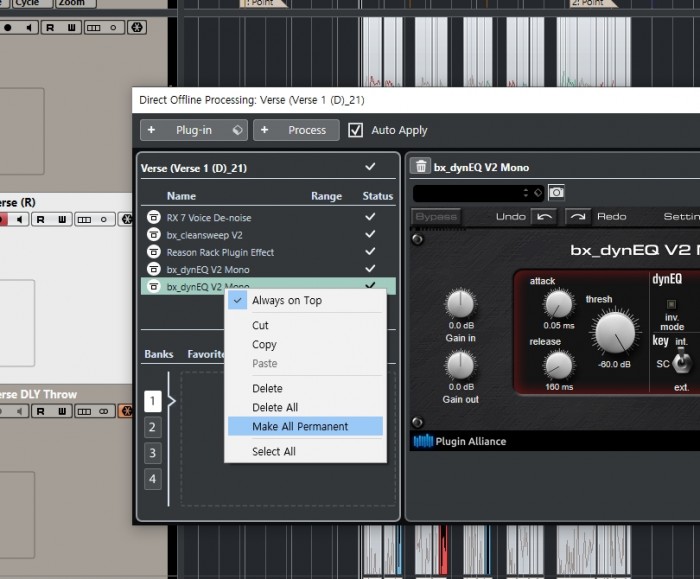Toggle Write automation on Verse DLY Throw track
700x579 pixels.
point(62,411)
